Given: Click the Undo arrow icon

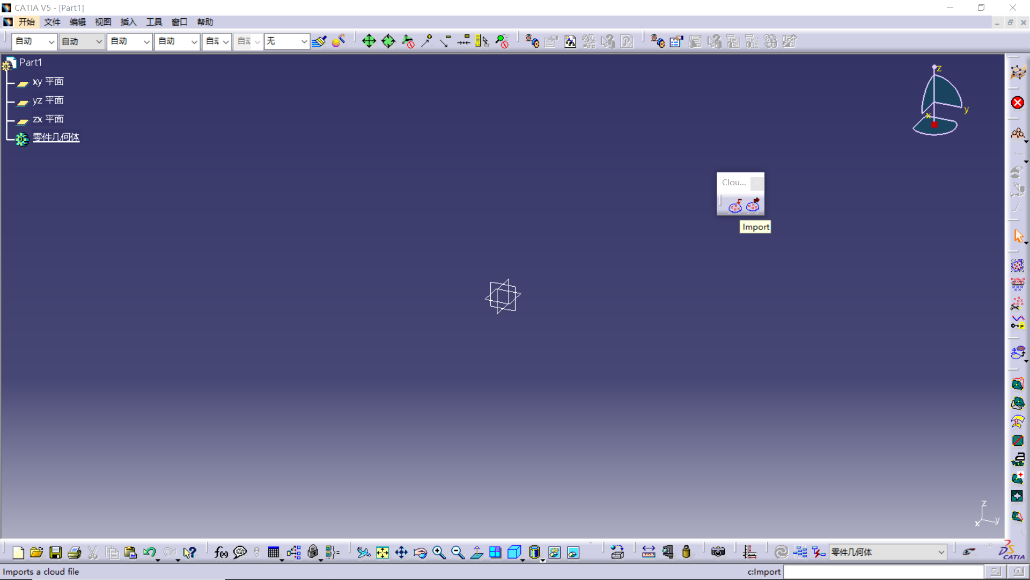Looking at the screenshot, I should [x=149, y=552].
